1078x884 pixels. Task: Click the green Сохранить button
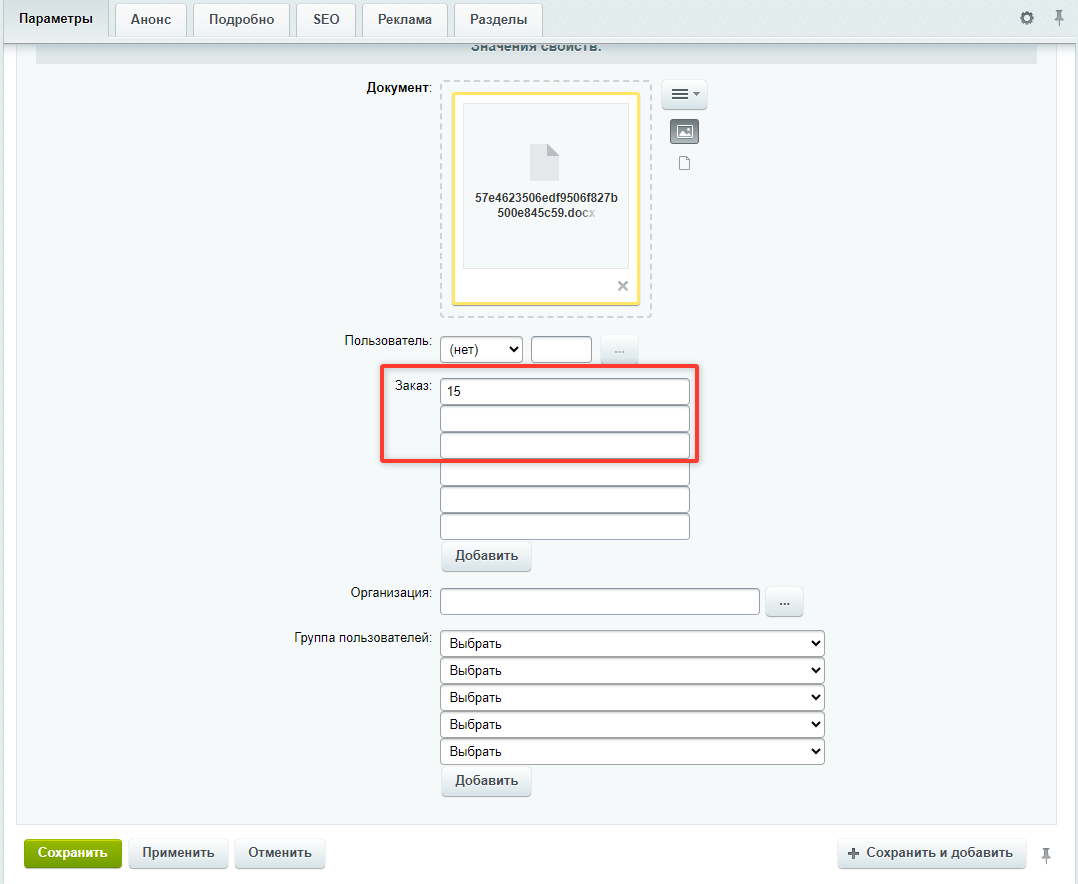tap(73, 853)
